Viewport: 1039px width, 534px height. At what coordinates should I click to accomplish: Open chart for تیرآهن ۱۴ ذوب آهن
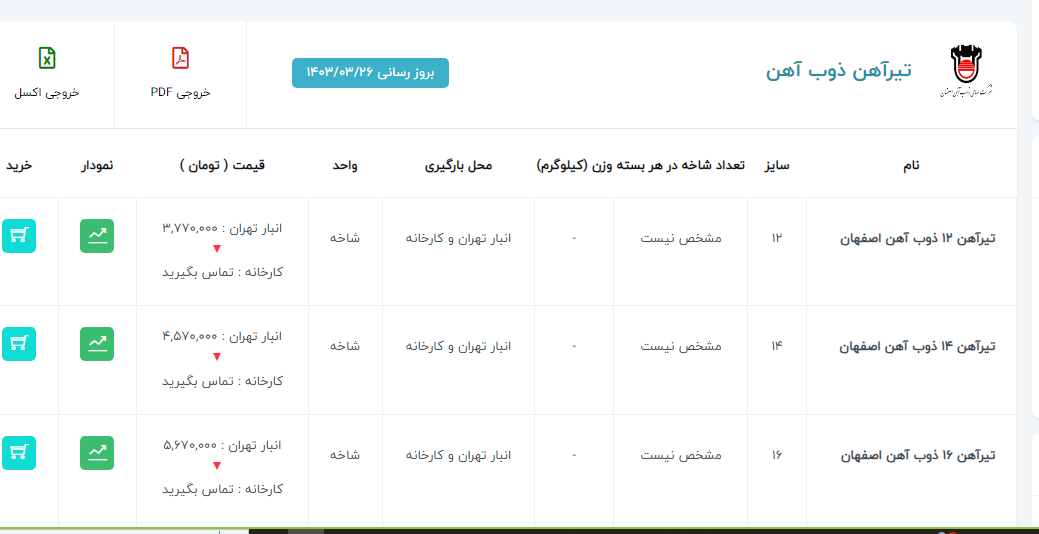point(97,344)
